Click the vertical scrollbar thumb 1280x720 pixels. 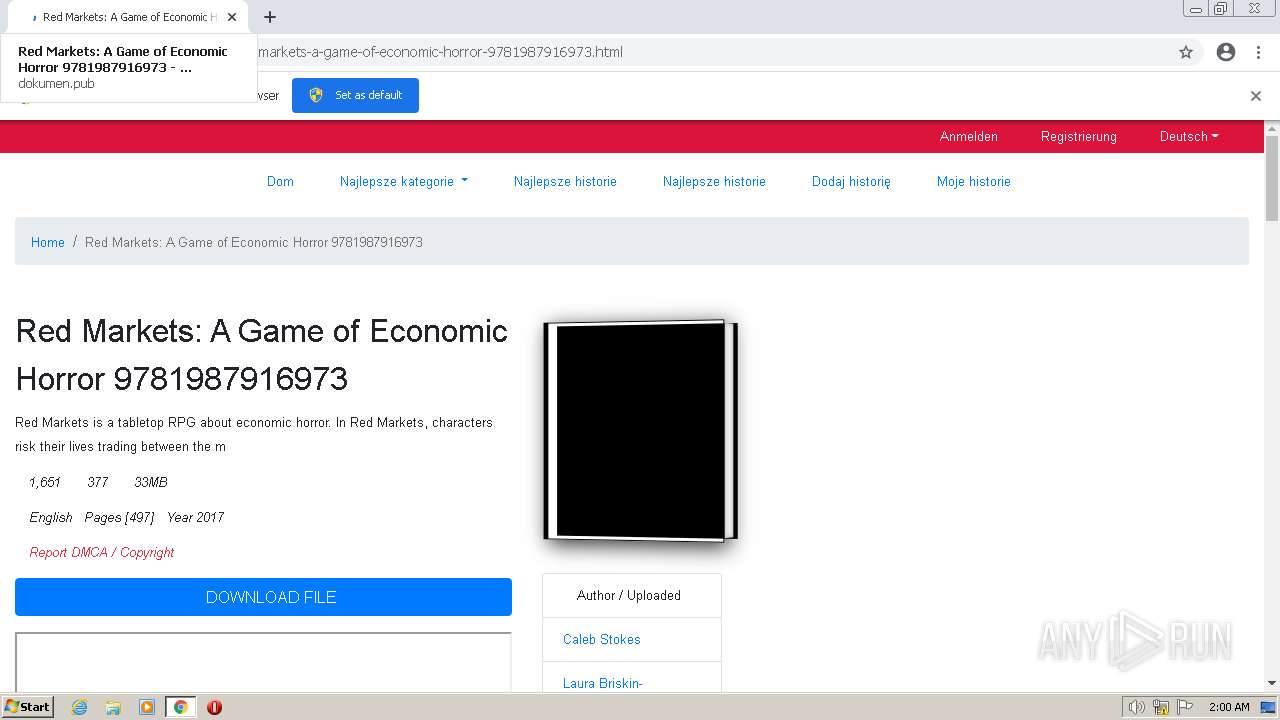click(x=1272, y=178)
